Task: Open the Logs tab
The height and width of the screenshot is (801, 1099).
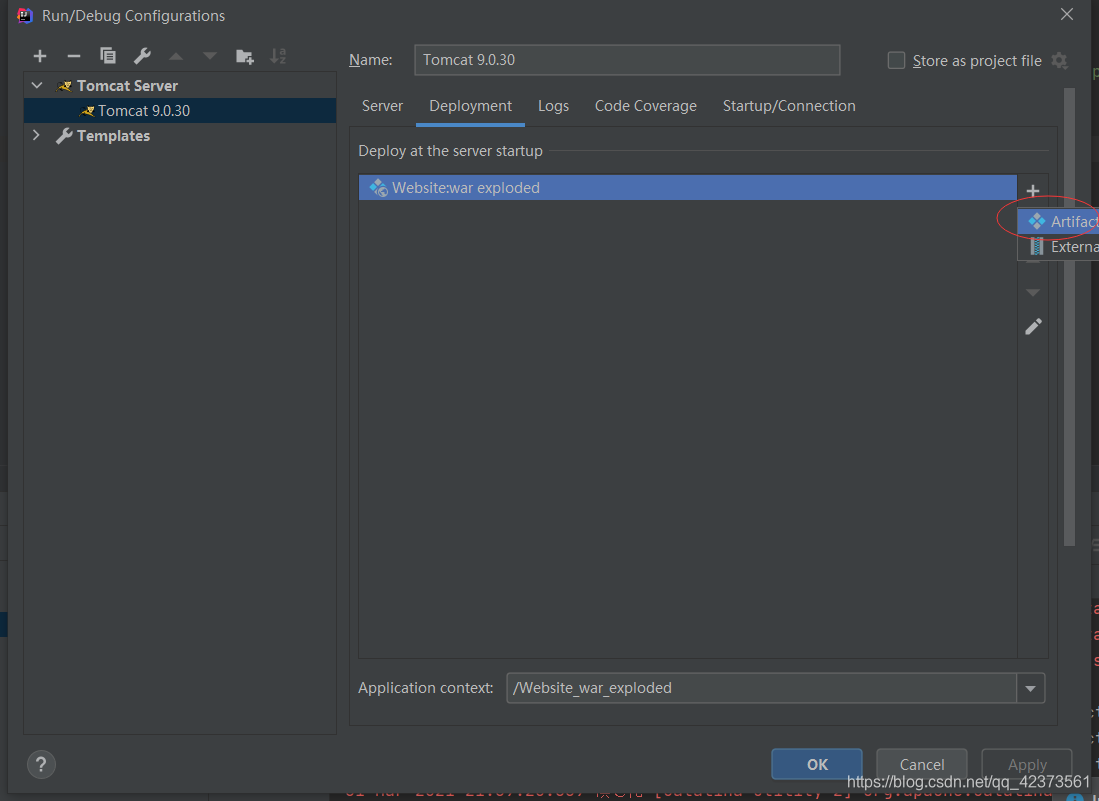Action: [x=553, y=106]
